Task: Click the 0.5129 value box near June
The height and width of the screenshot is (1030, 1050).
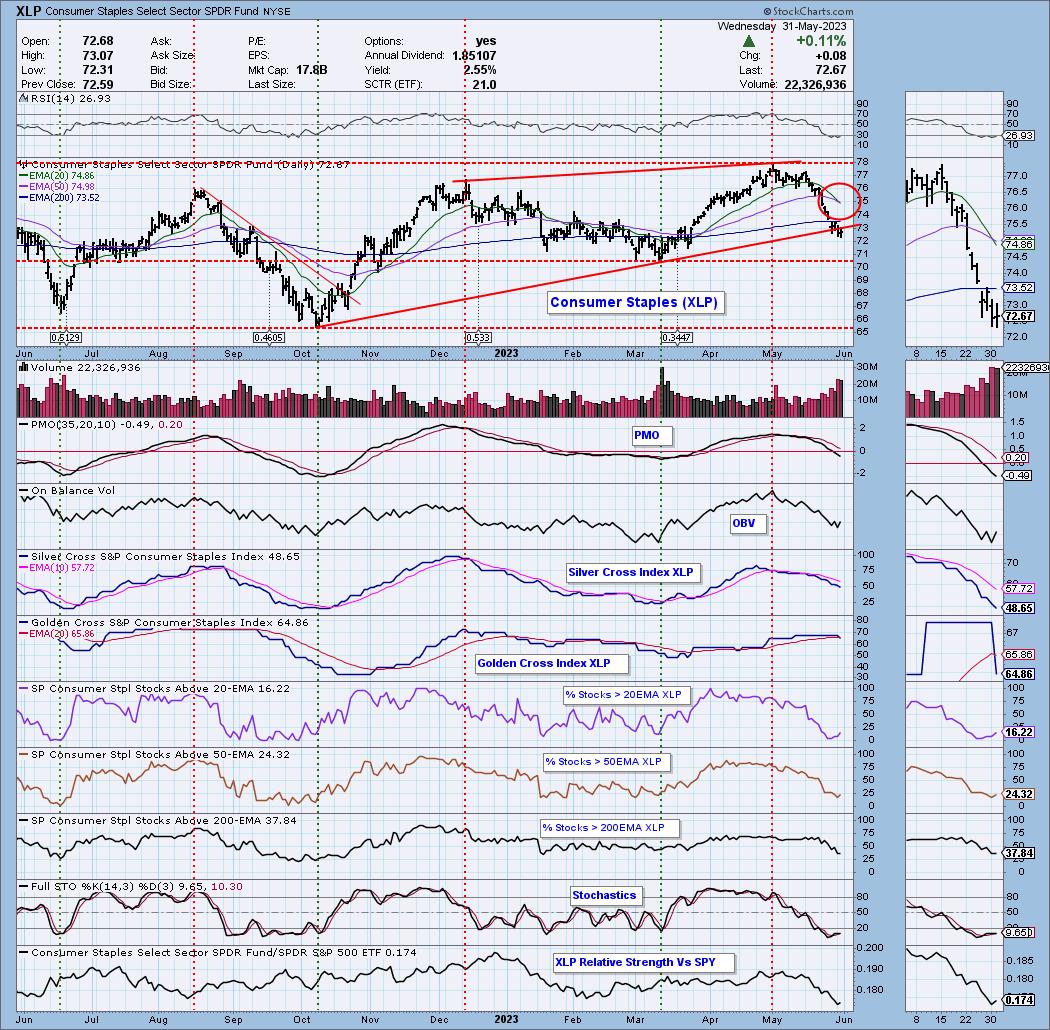Action: 66,338
